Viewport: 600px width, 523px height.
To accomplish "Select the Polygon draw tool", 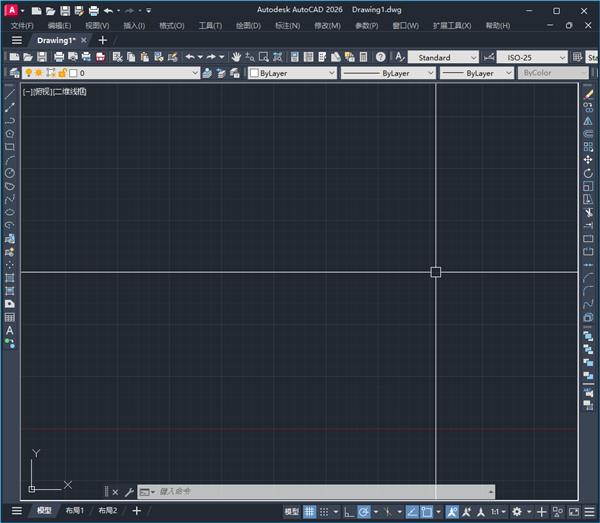I will click(x=10, y=134).
